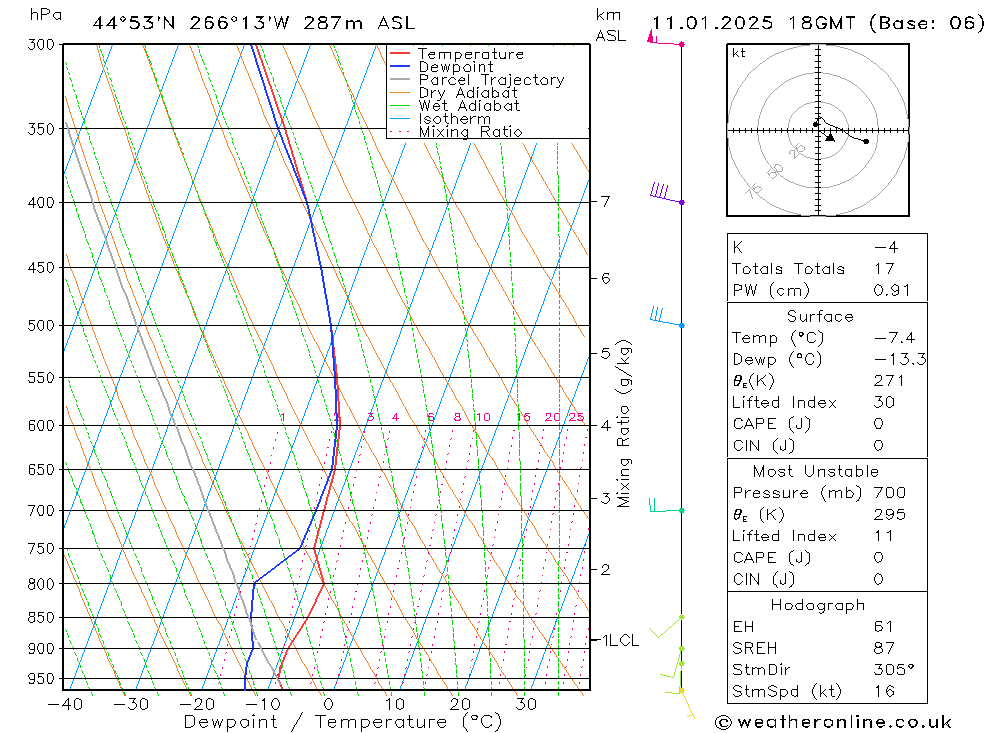
Task: Click the kt label in hodograph
Action: [739, 52]
